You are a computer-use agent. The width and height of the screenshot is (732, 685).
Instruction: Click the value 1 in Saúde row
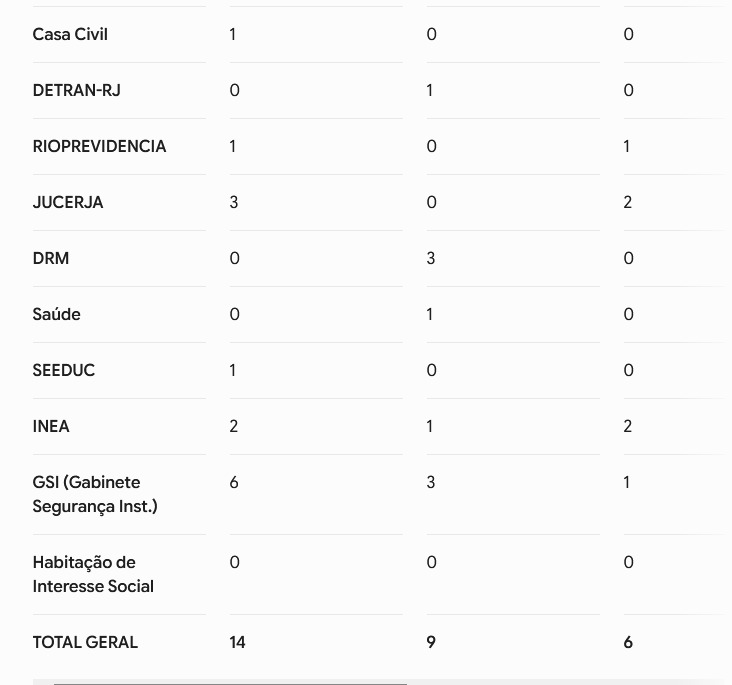tap(429, 314)
